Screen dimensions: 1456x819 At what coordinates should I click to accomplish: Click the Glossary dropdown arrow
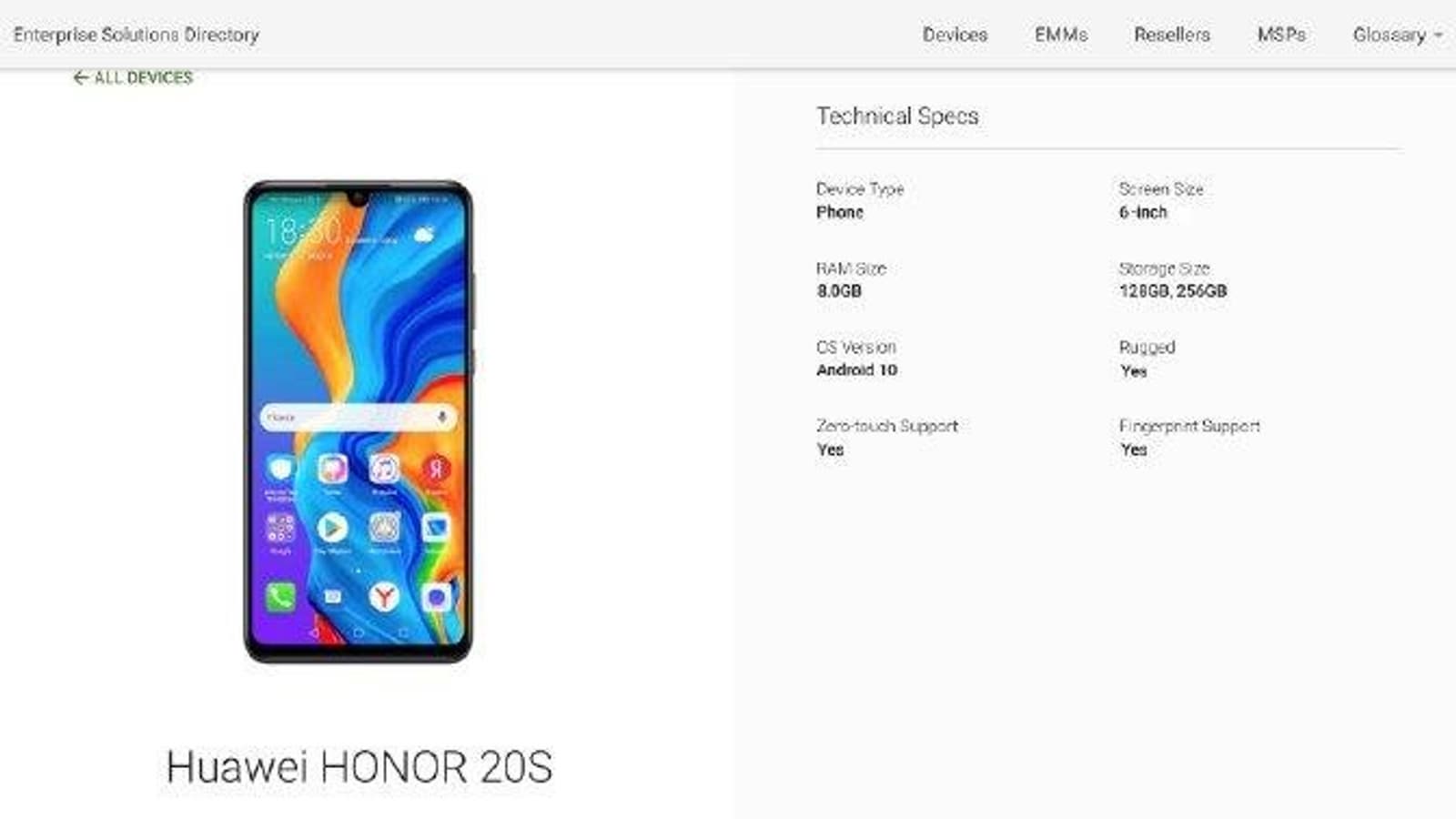click(x=1439, y=35)
